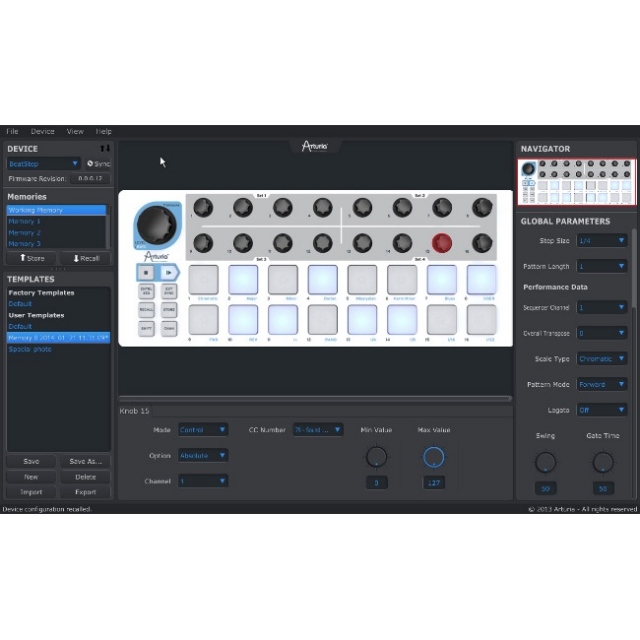The width and height of the screenshot is (640, 640).
Task: Open the knob Channel dropdown
Action: [203, 481]
